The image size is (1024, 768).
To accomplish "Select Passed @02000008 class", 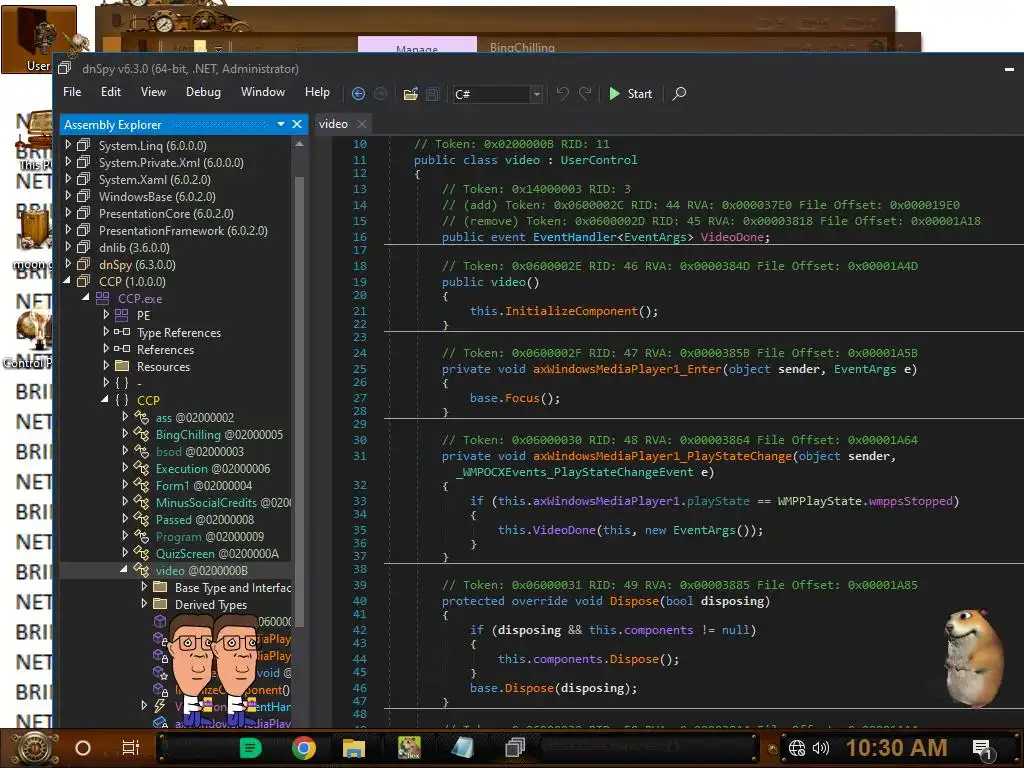I will coord(204,520).
